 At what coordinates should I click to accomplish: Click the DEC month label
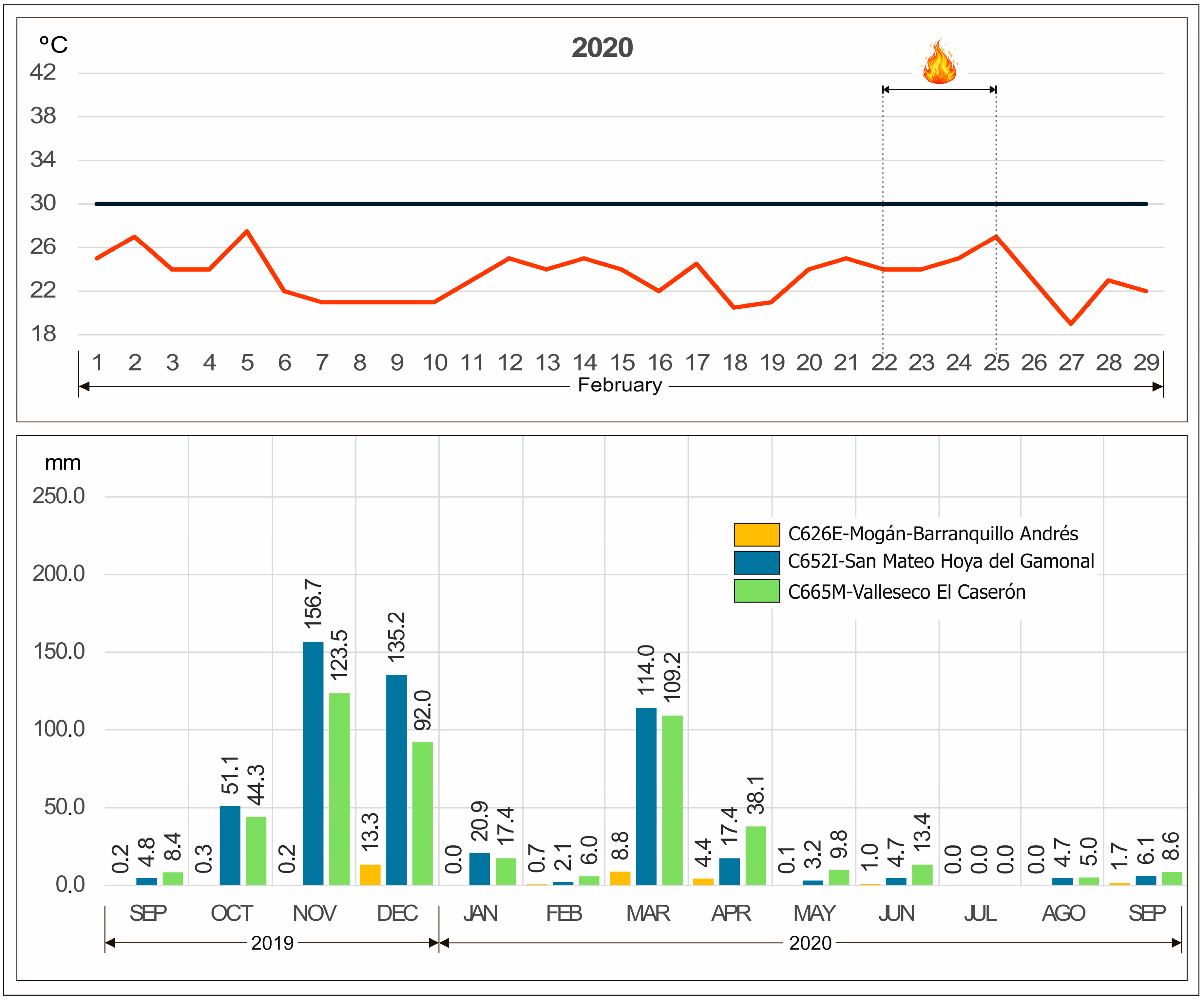tap(397, 913)
